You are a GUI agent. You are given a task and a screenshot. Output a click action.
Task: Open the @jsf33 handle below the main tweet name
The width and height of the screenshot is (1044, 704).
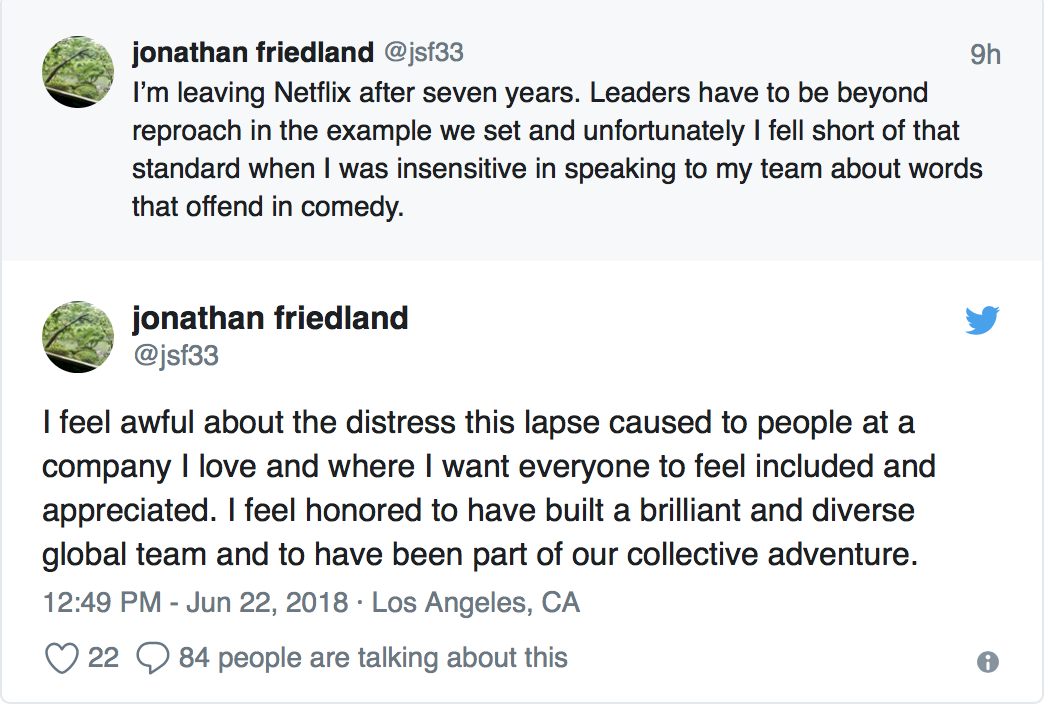click(x=175, y=354)
